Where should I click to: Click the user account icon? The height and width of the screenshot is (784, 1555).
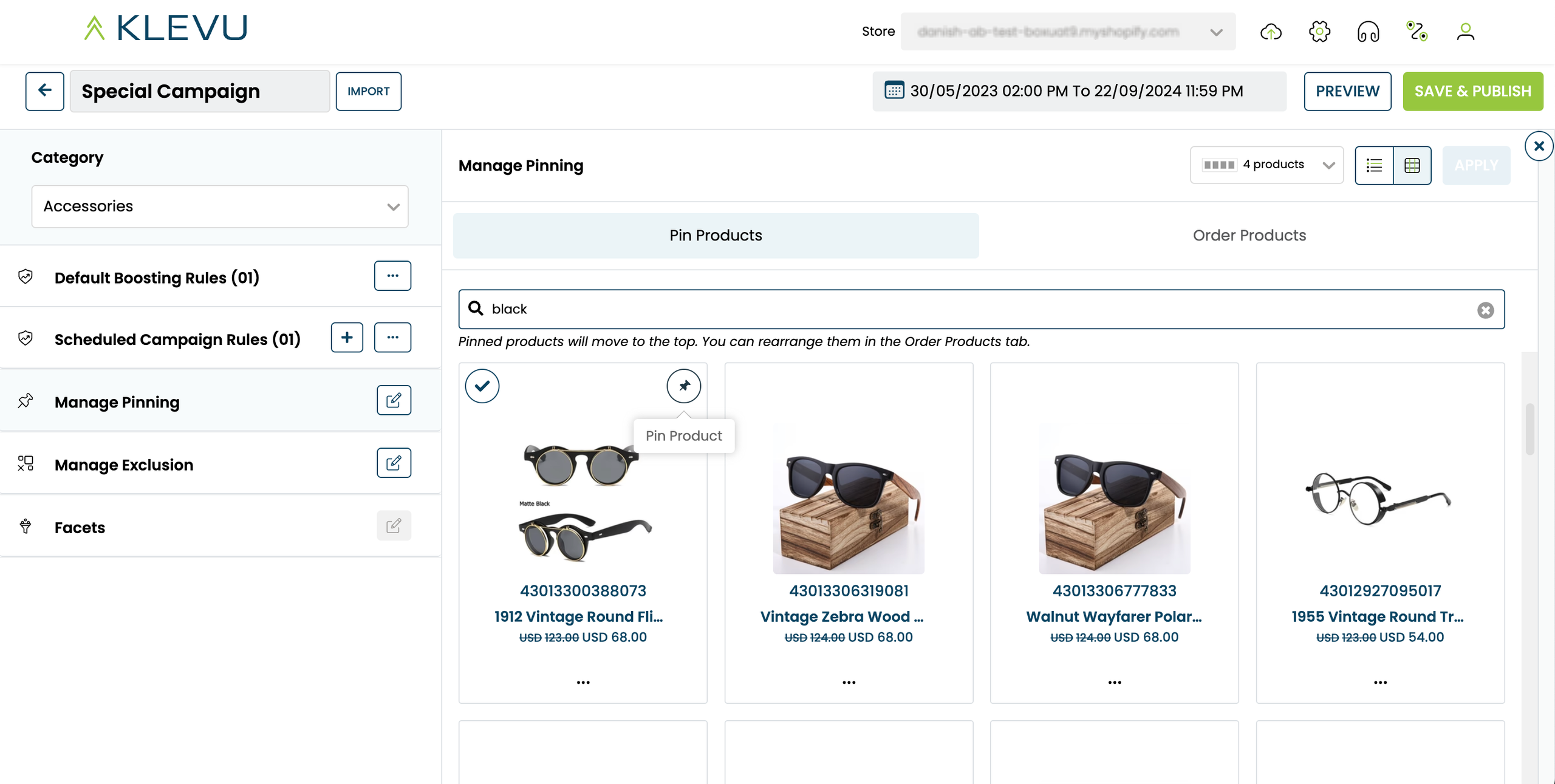coord(1465,32)
